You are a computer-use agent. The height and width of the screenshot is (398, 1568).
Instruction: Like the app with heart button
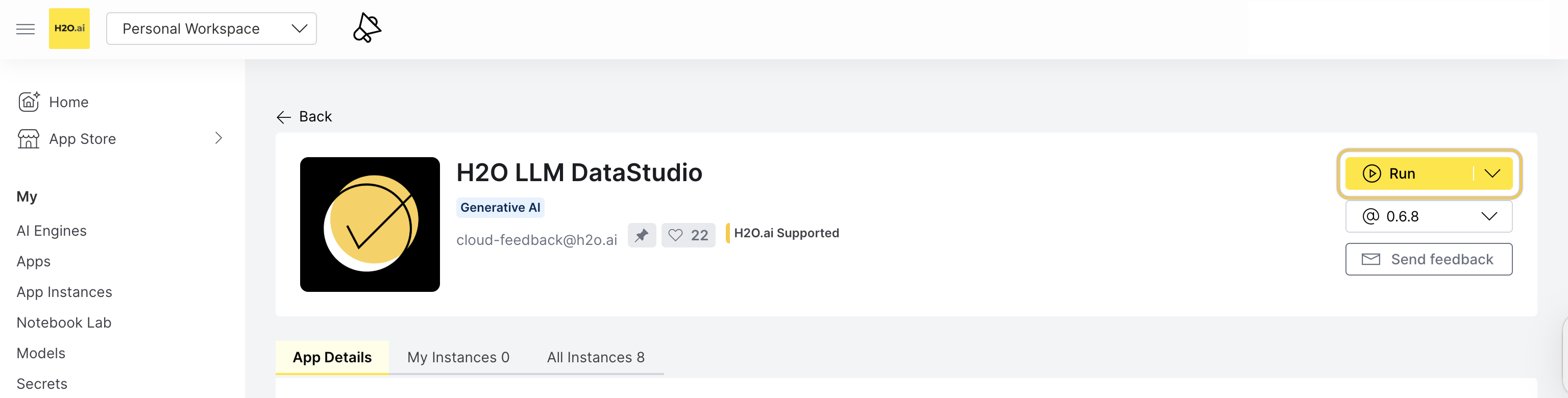[x=689, y=236]
